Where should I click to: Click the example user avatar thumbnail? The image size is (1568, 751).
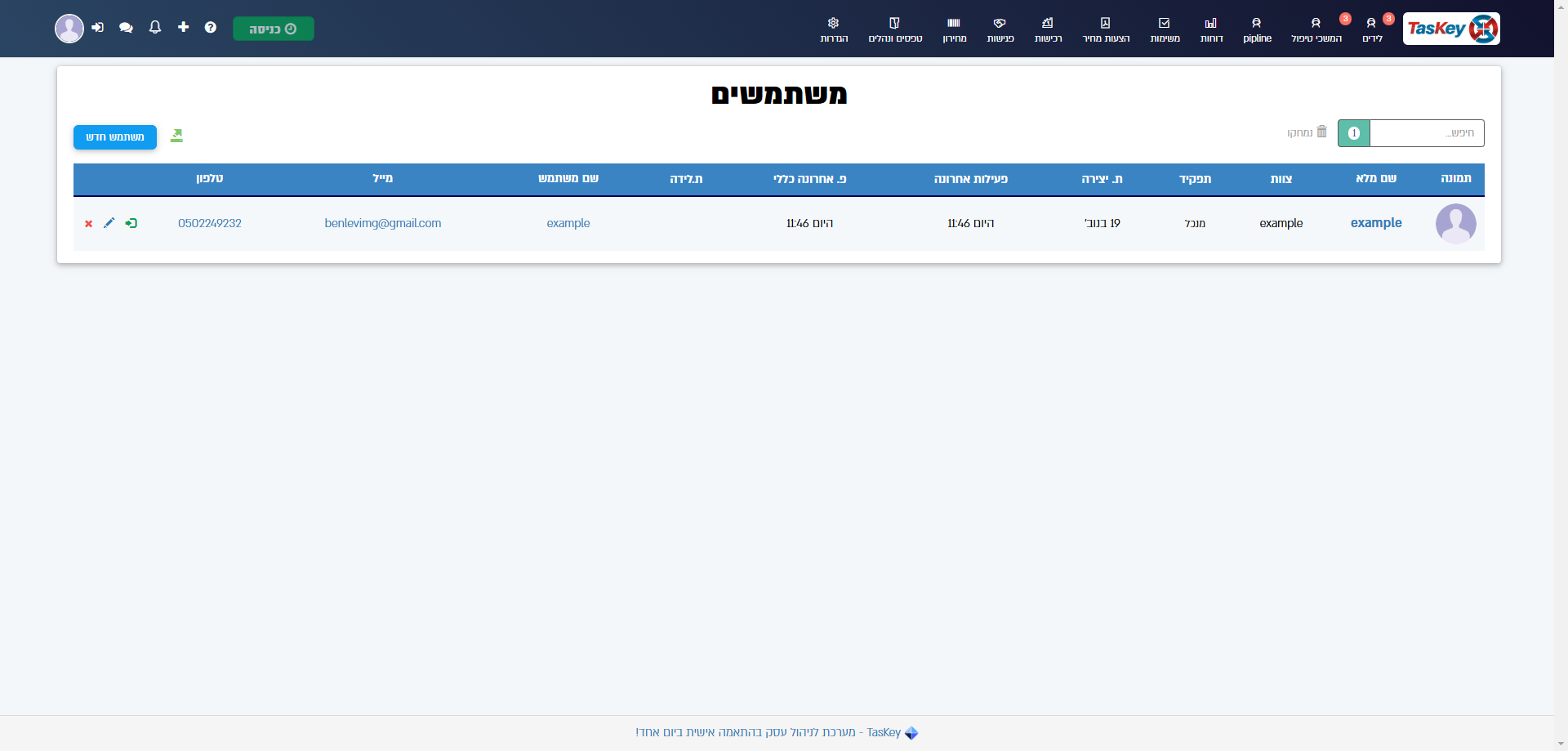(1456, 224)
